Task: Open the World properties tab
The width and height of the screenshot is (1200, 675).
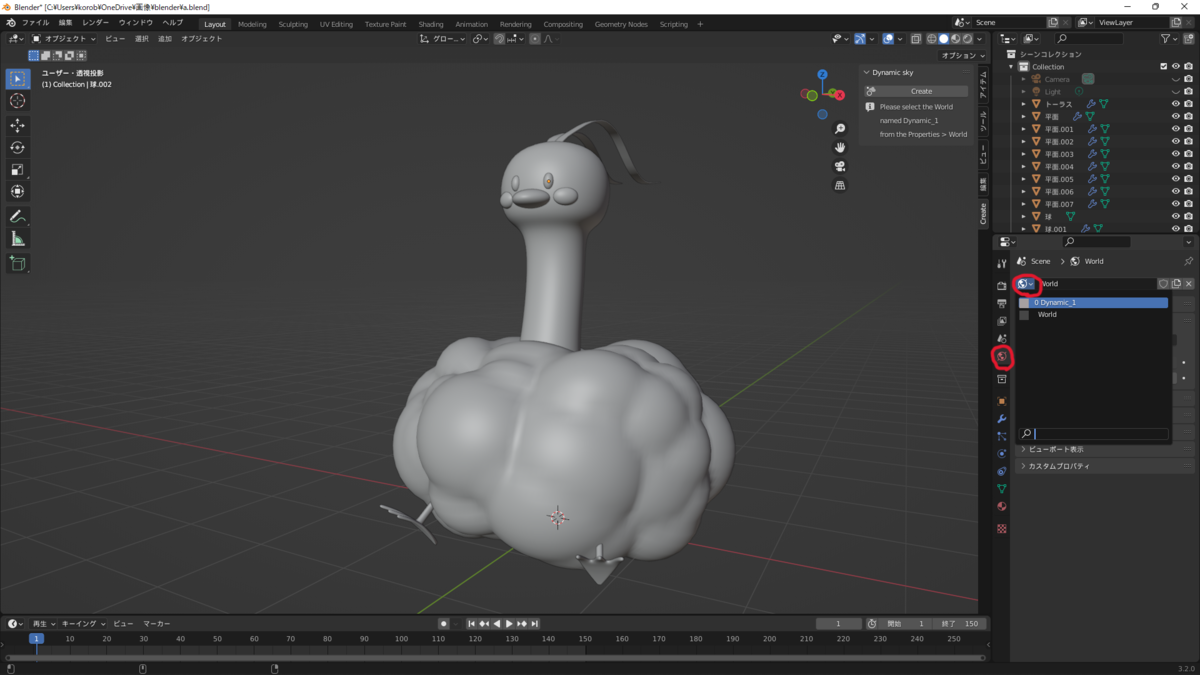Action: [1001, 357]
